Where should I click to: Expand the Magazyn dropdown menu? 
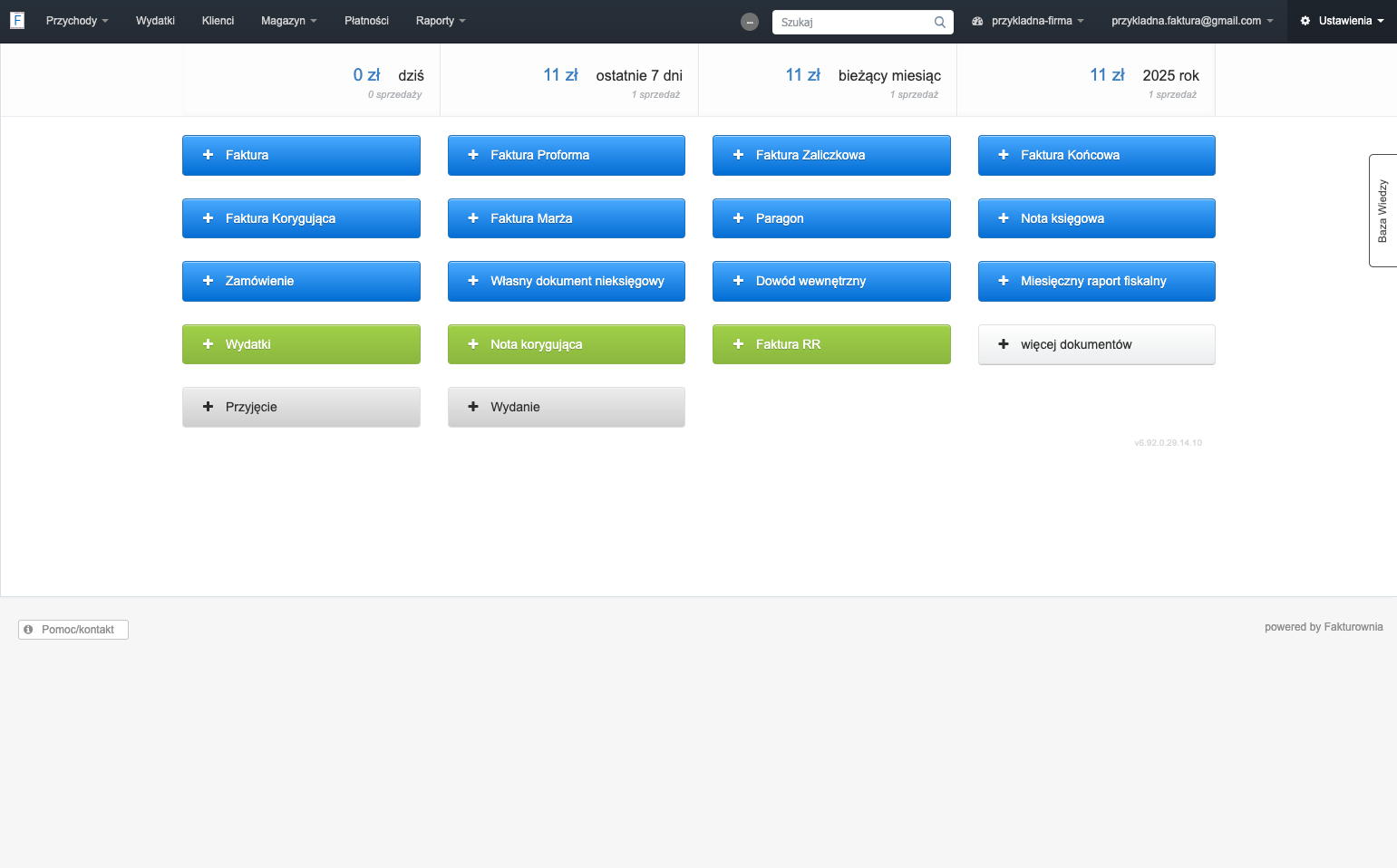pyautogui.click(x=289, y=21)
